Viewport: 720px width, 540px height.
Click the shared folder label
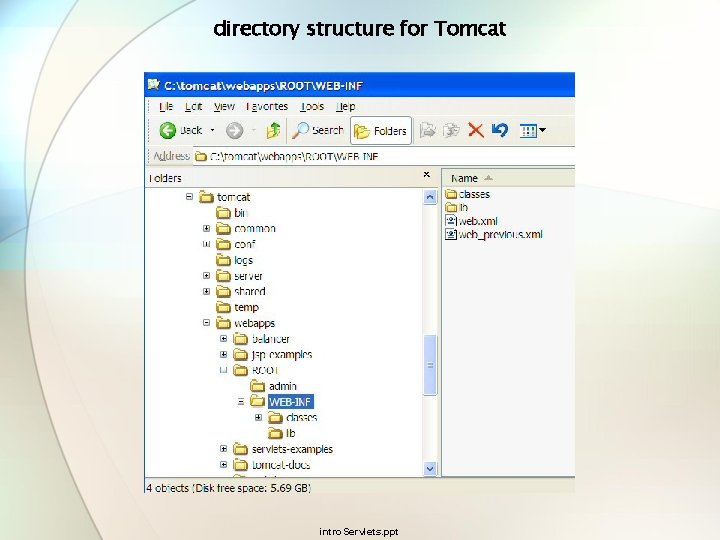click(249, 292)
